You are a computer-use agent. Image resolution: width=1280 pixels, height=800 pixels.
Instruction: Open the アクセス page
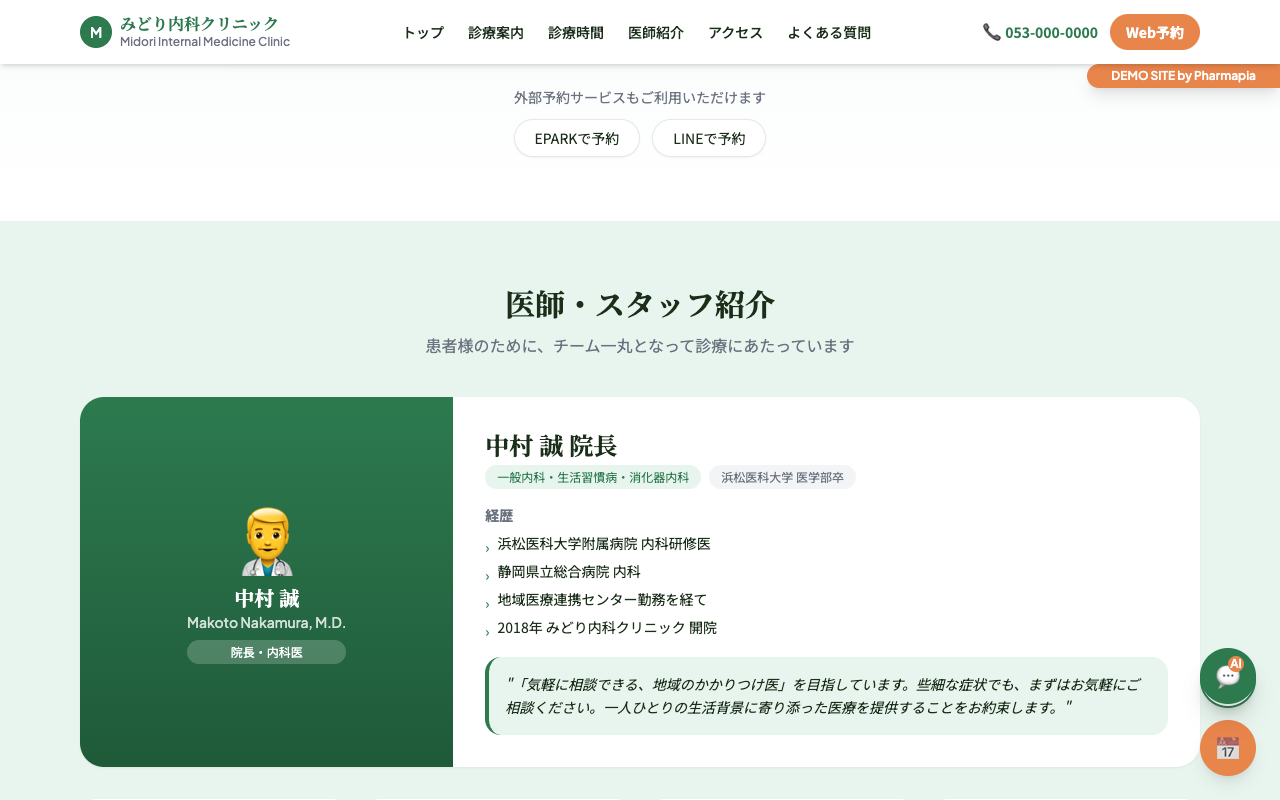tap(734, 32)
